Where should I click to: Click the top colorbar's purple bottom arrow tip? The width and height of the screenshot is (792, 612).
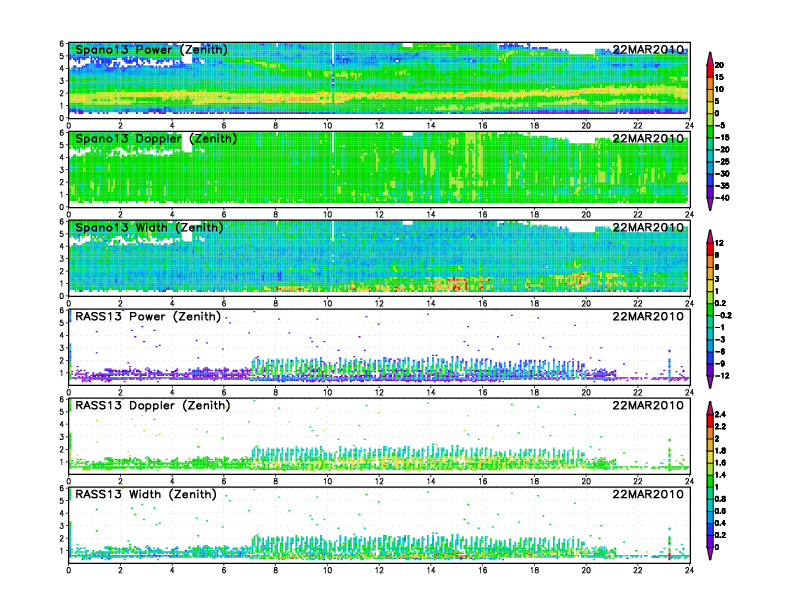[x=710, y=205]
